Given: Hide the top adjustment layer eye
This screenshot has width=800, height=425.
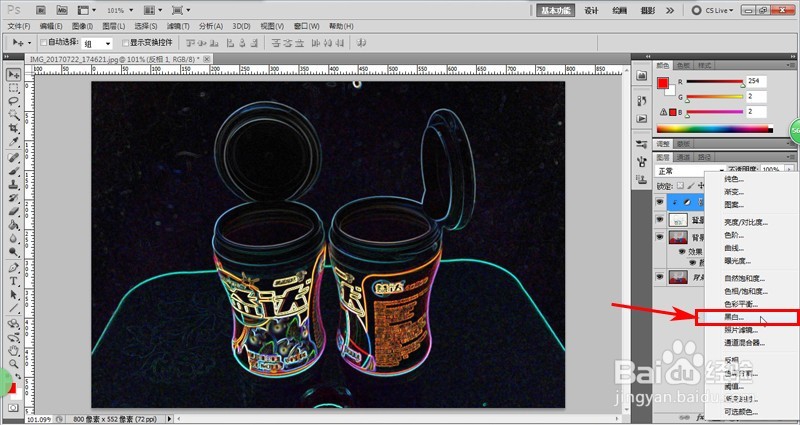Looking at the screenshot, I should [x=660, y=202].
